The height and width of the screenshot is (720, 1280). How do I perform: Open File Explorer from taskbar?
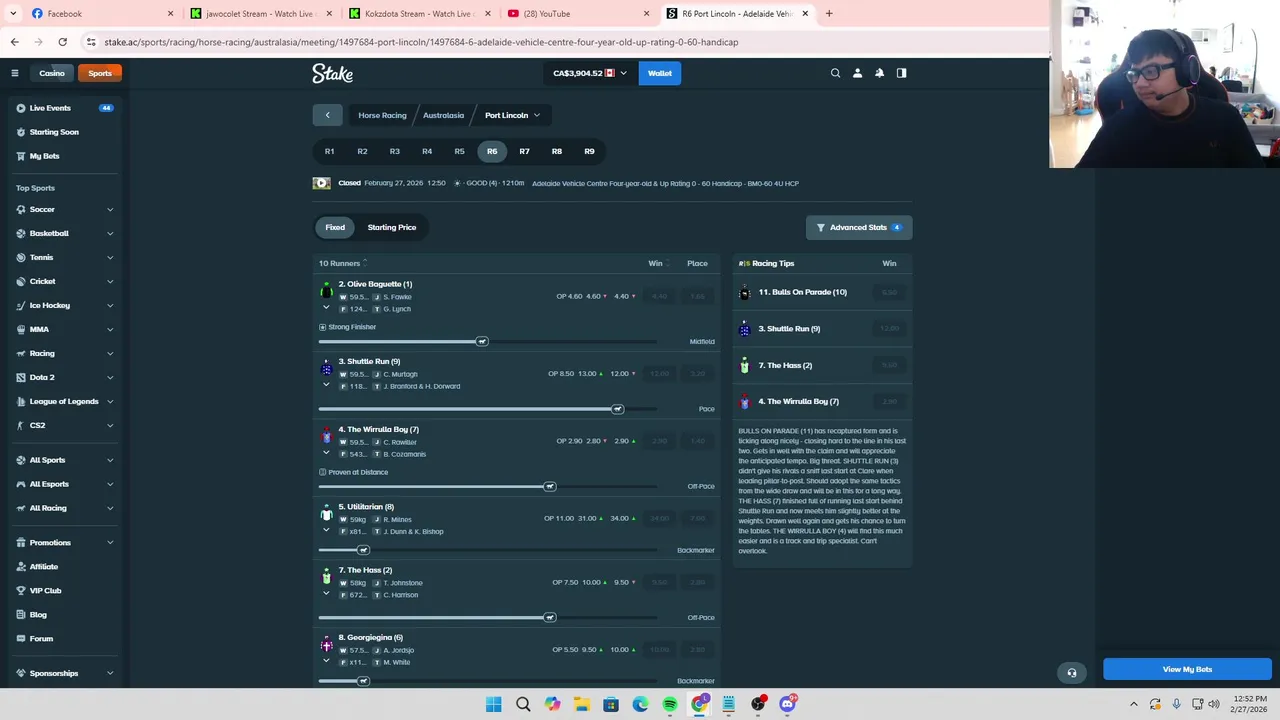[x=581, y=704]
